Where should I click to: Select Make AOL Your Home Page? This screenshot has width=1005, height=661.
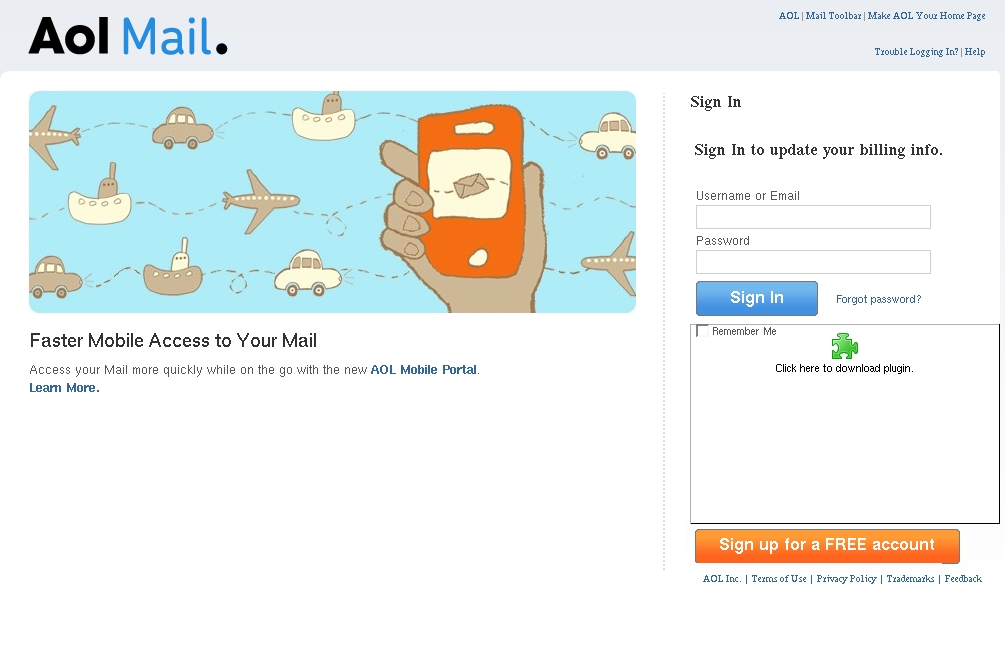point(926,15)
